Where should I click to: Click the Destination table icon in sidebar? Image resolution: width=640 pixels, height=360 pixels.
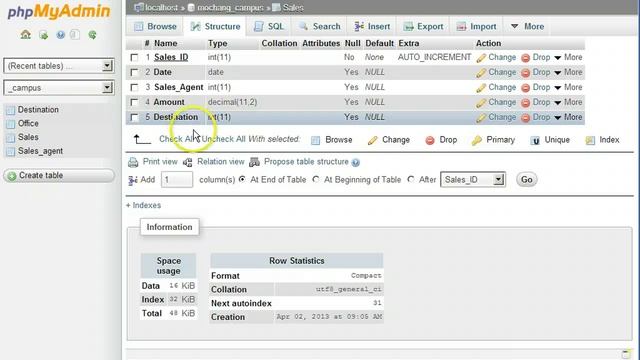[x=11, y=110]
